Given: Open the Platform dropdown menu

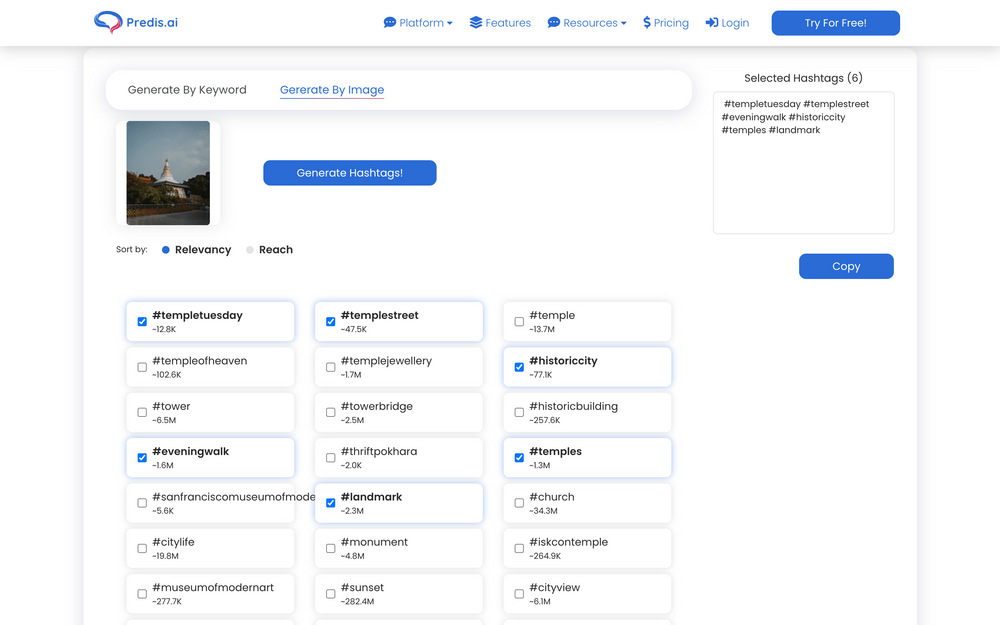Looking at the screenshot, I should pyautogui.click(x=422, y=22).
